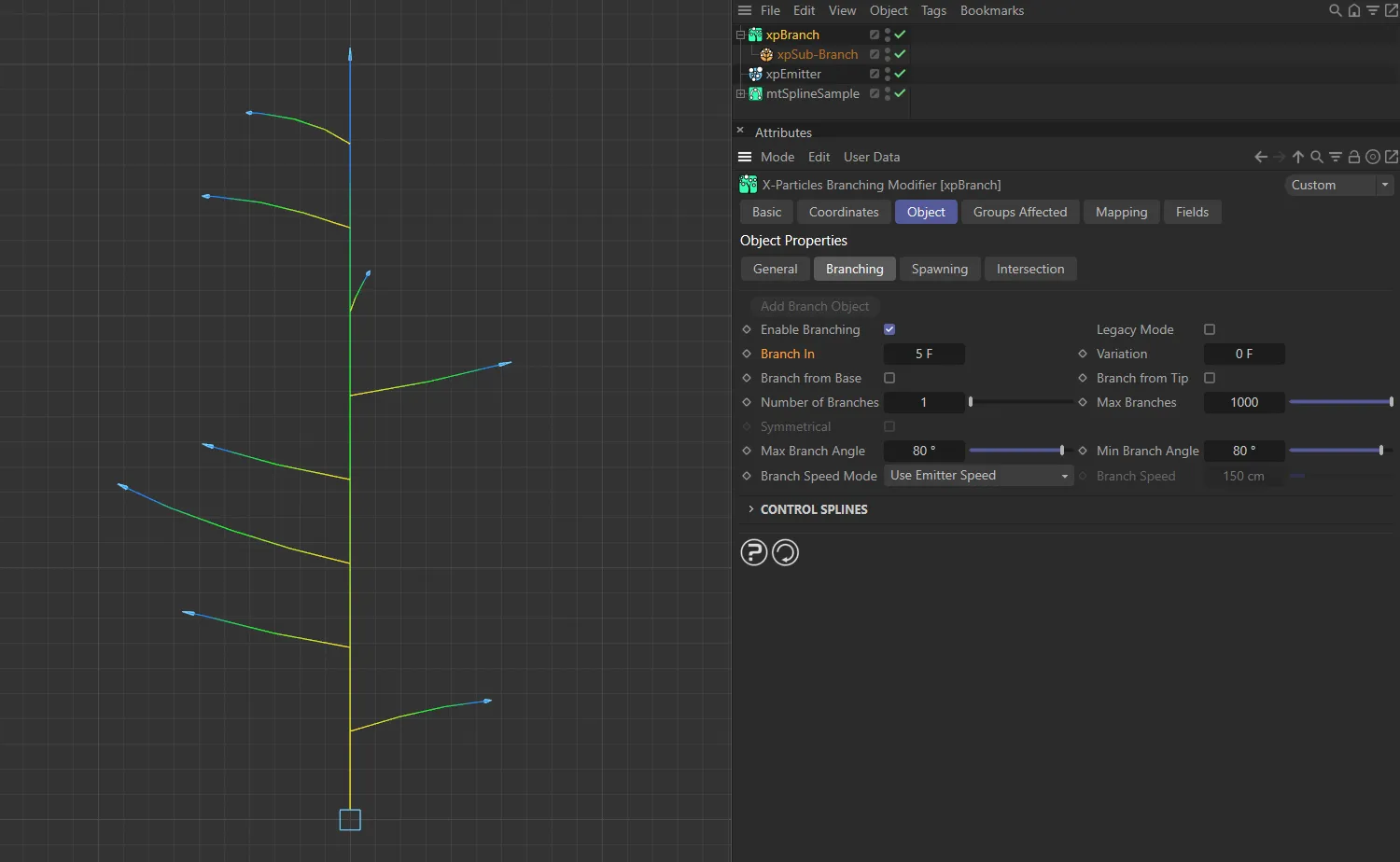Click the search icon in Object Manager
The image size is (1400, 862).
pyautogui.click(x=1335, y=10)
